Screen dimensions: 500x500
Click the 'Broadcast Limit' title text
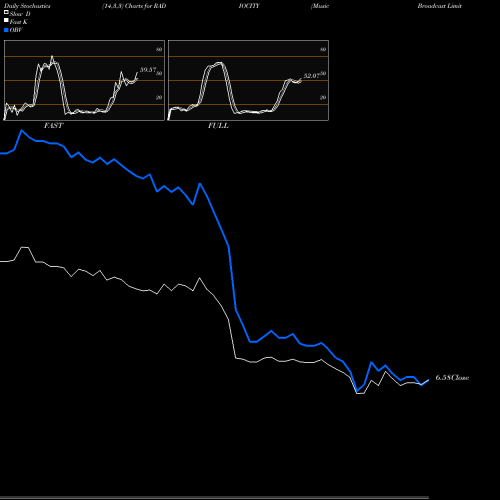click(440, 6)
